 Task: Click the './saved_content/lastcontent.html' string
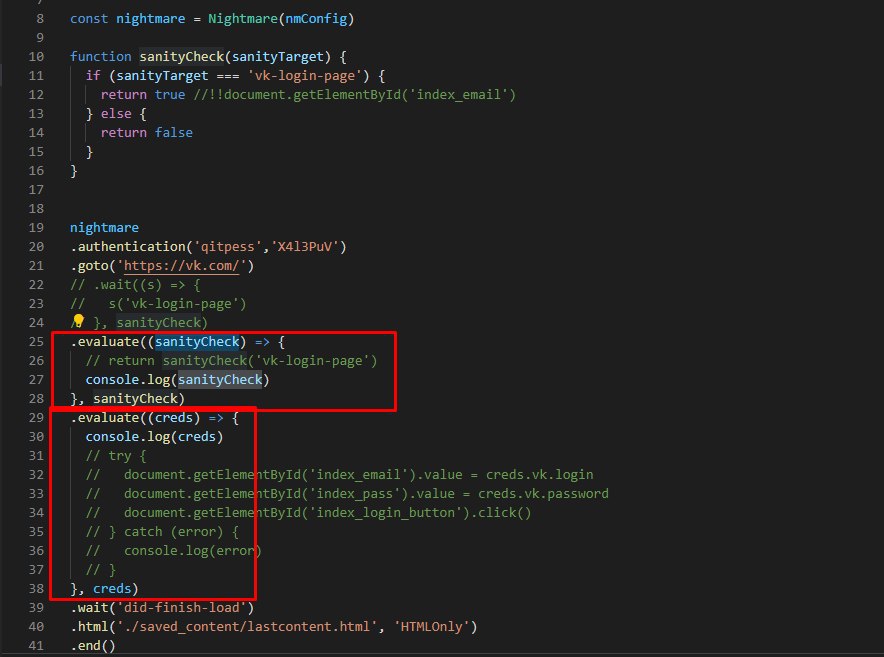coord(247,627)
